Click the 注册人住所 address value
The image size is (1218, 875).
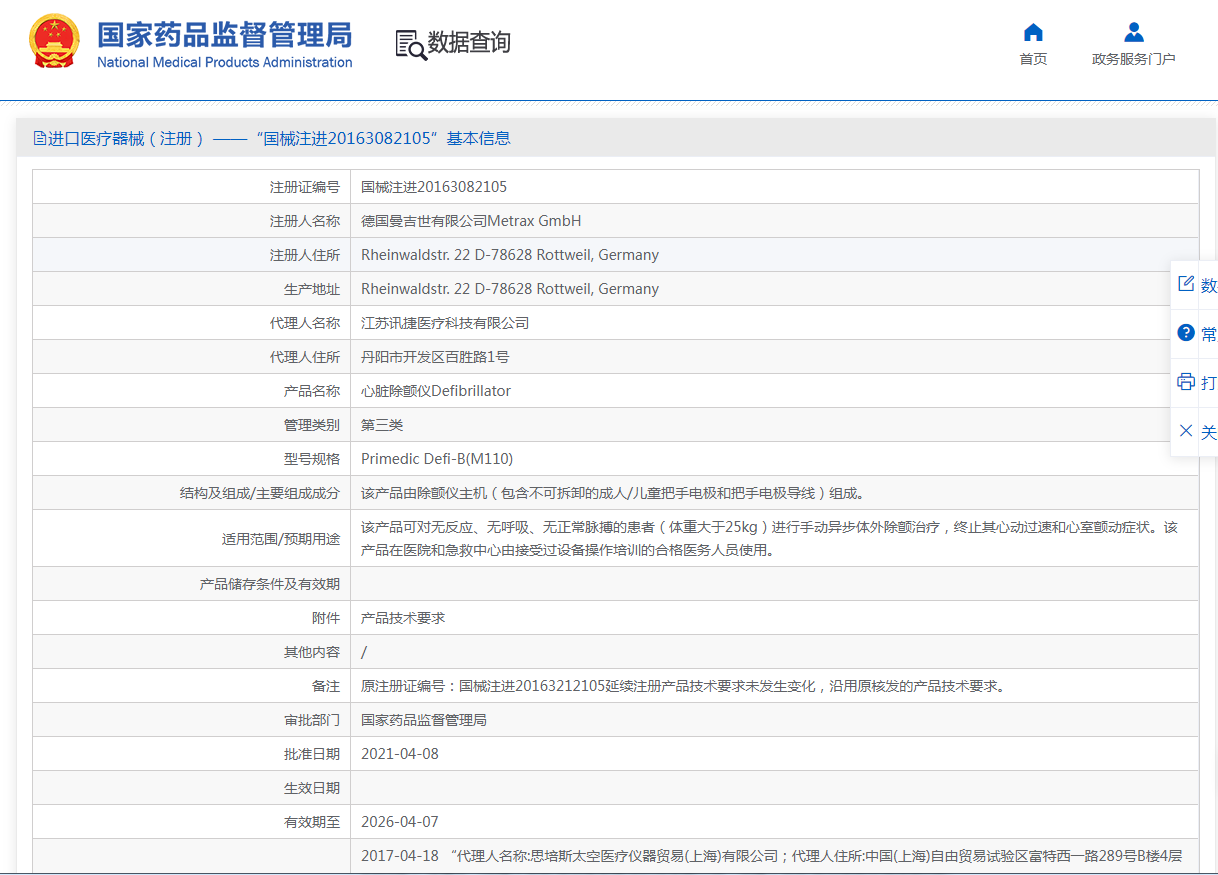pos(510,255)
